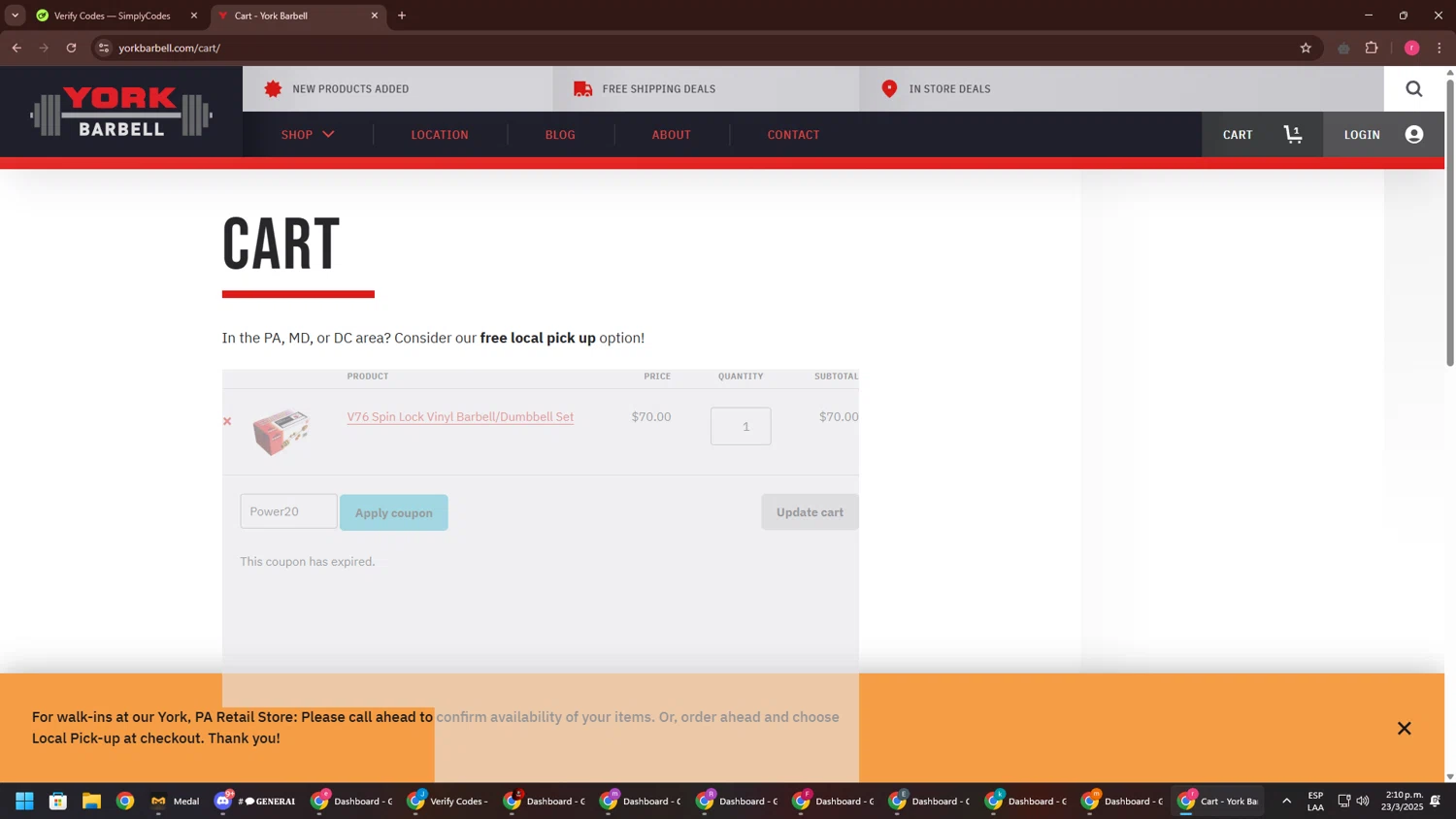Click the $70.00 subtotal value

838,417
